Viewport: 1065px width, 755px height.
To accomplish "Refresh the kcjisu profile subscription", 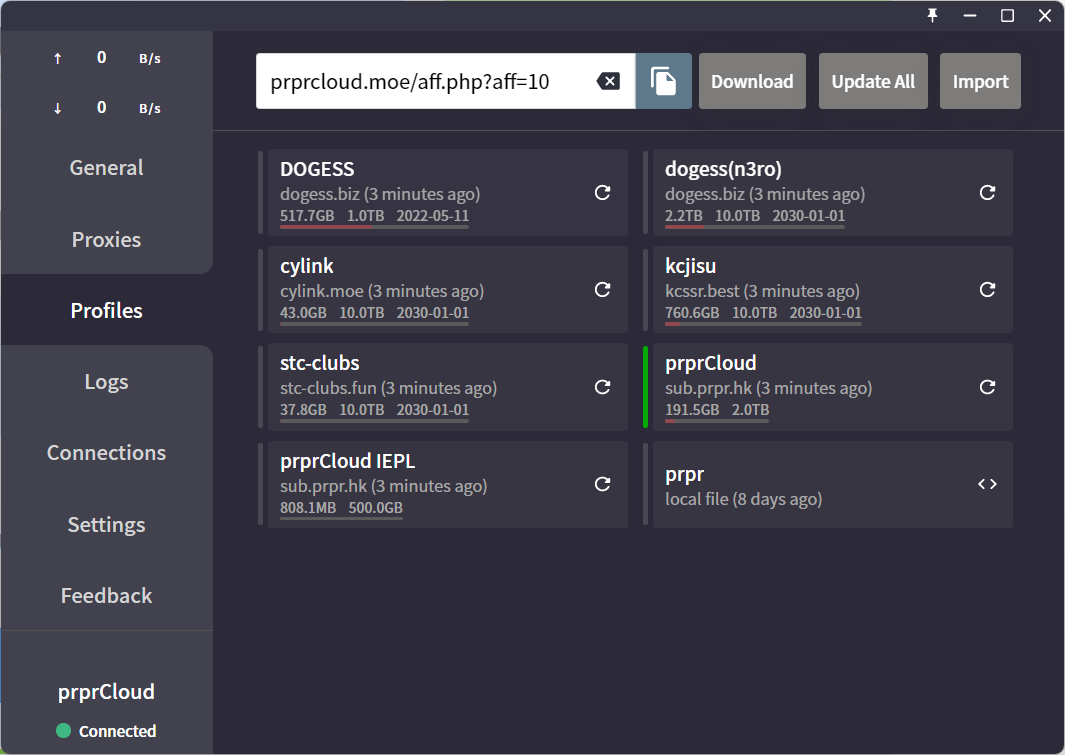I will (987, 290).
